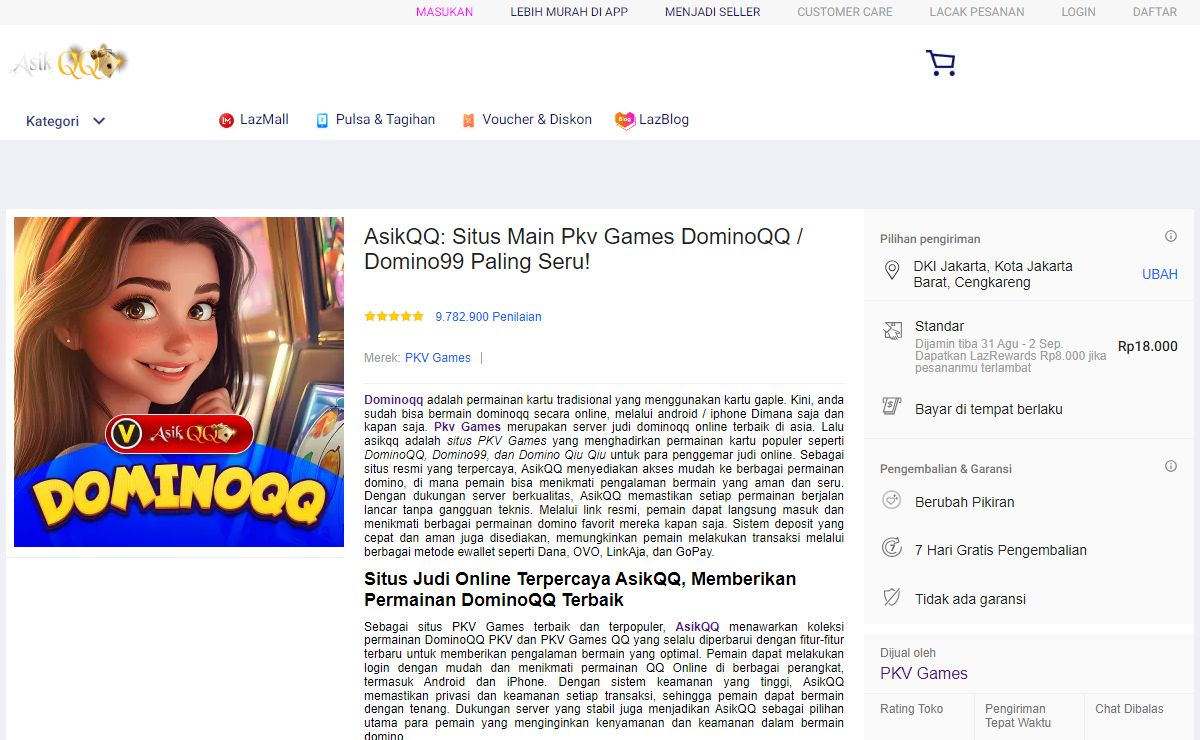
Task: Click the location pin icon beside DKI Jakarta
Action: coord(892,271)
